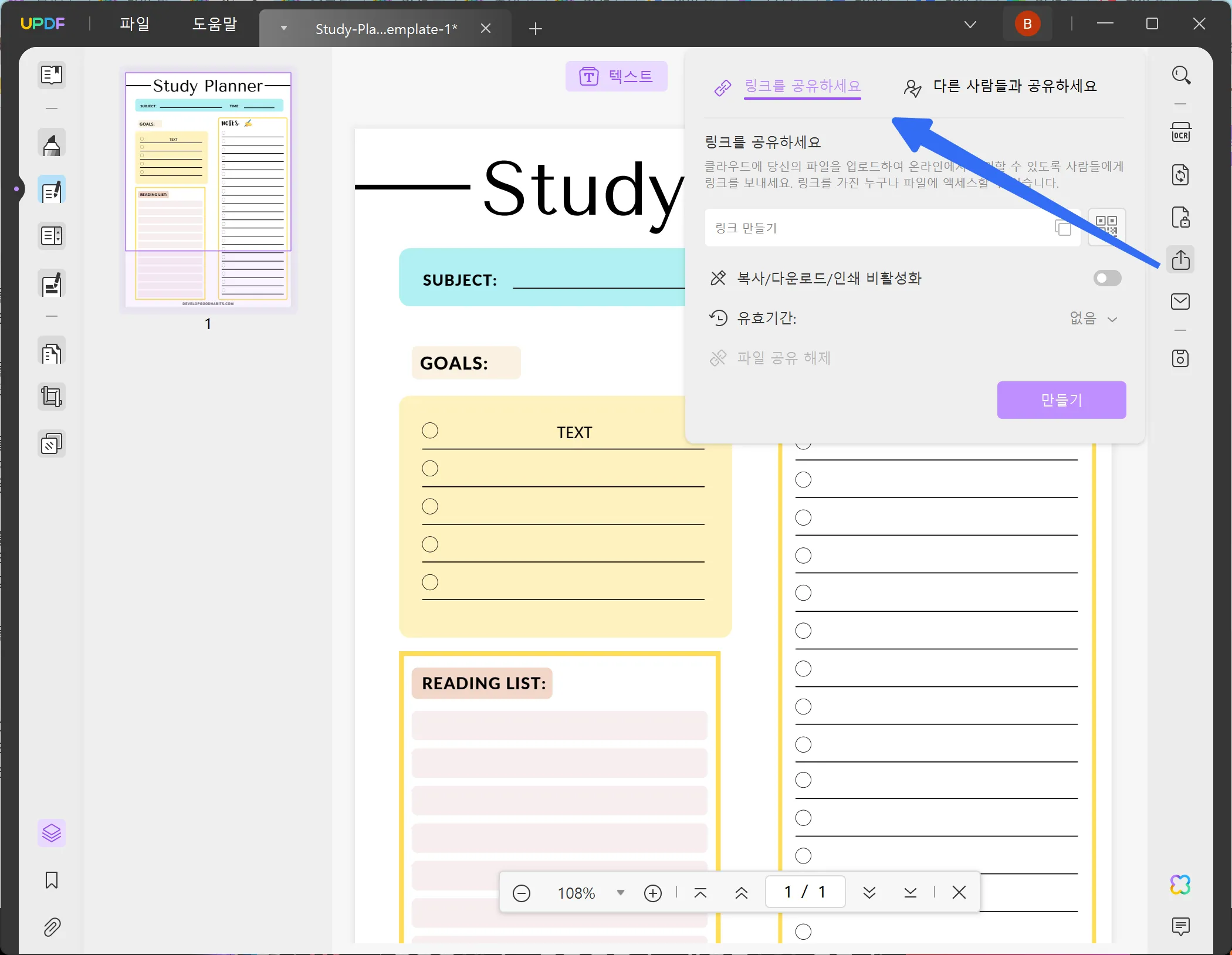This screenshot has height=955, width=1232.
Task: Click the UPDF logo
Action: click(43, 23)
